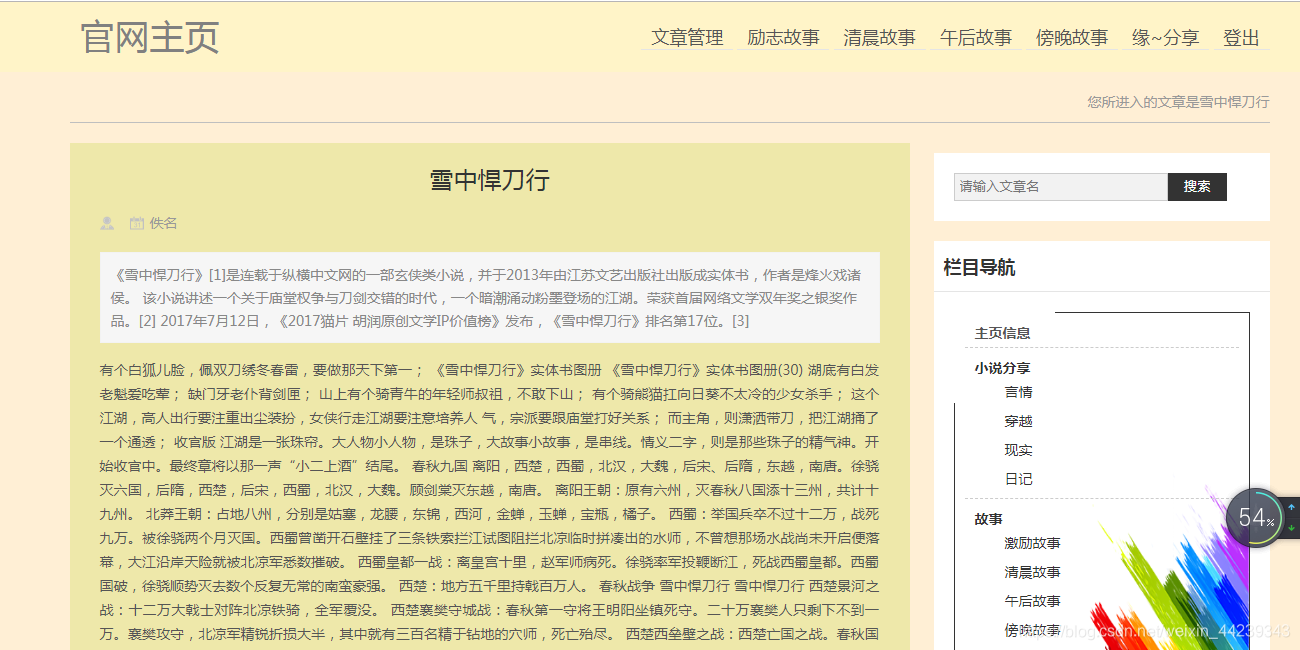The image size is (1300, 650).
Task: Open 文章管理 menu item
Action: pyautogui.click(x=687, y=38)
